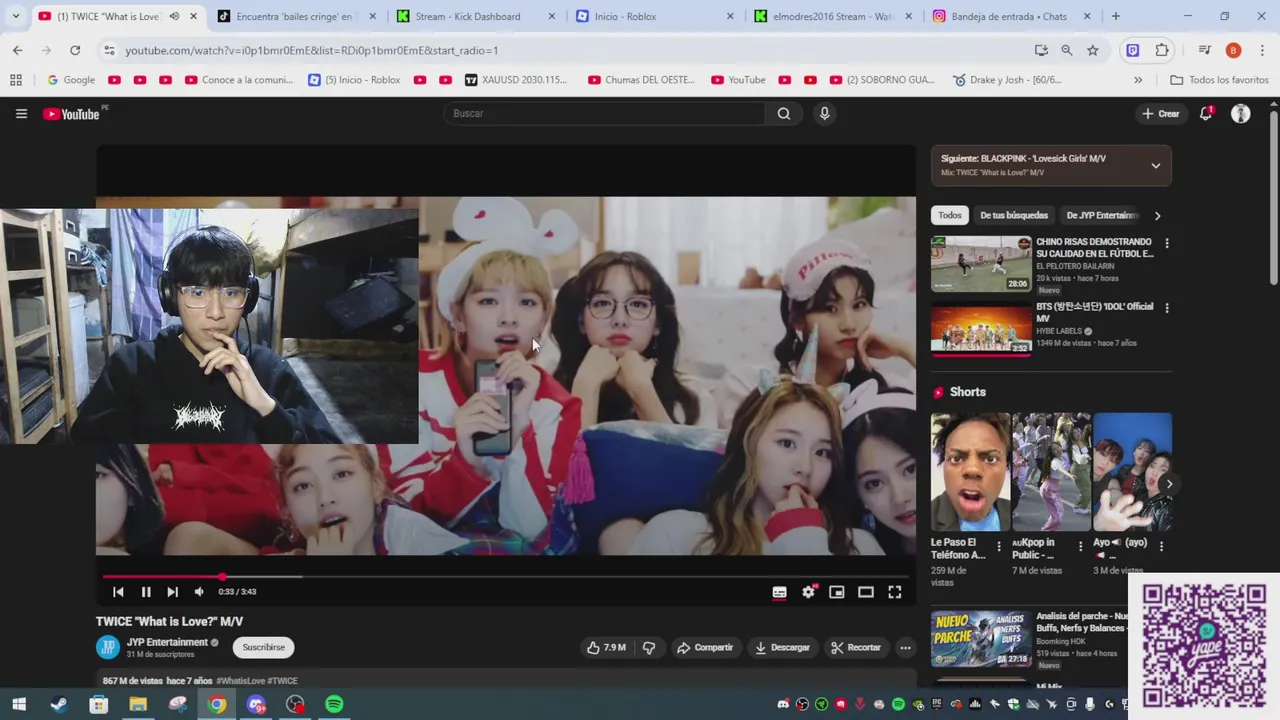Go to YouTube home via logo
The height and width of the screenshot is (720, 1280).
pyautogui.click(x=72, y=114)
